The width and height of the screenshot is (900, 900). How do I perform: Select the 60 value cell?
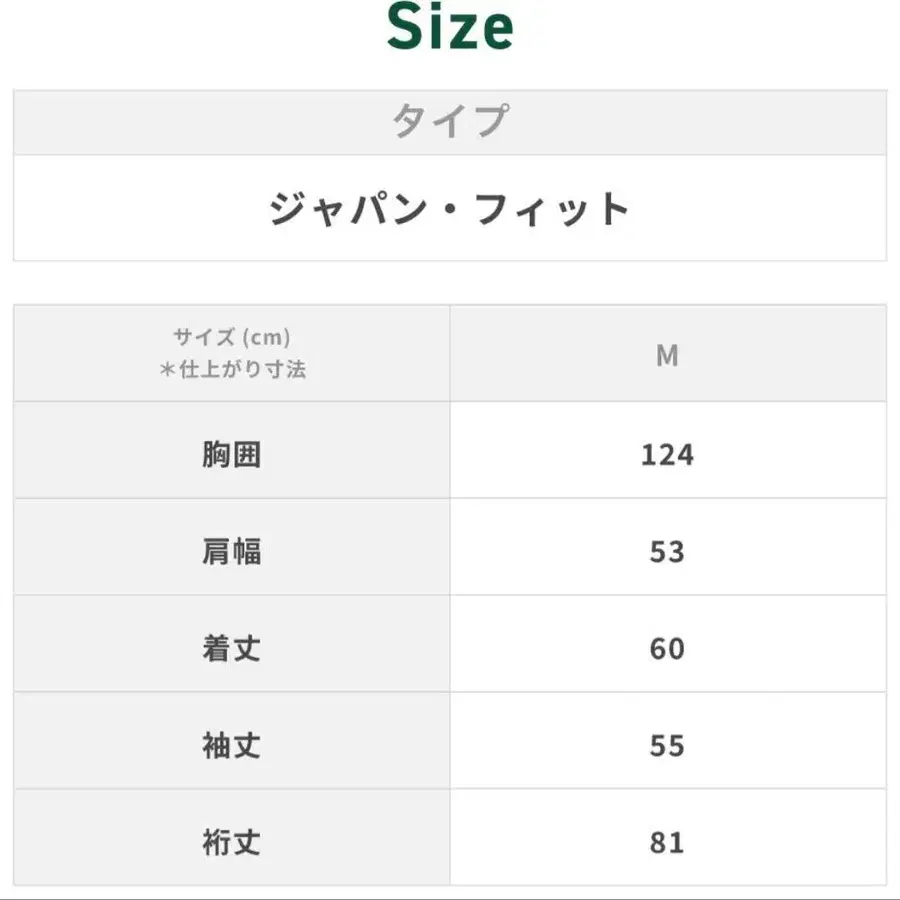click(667, 648)
